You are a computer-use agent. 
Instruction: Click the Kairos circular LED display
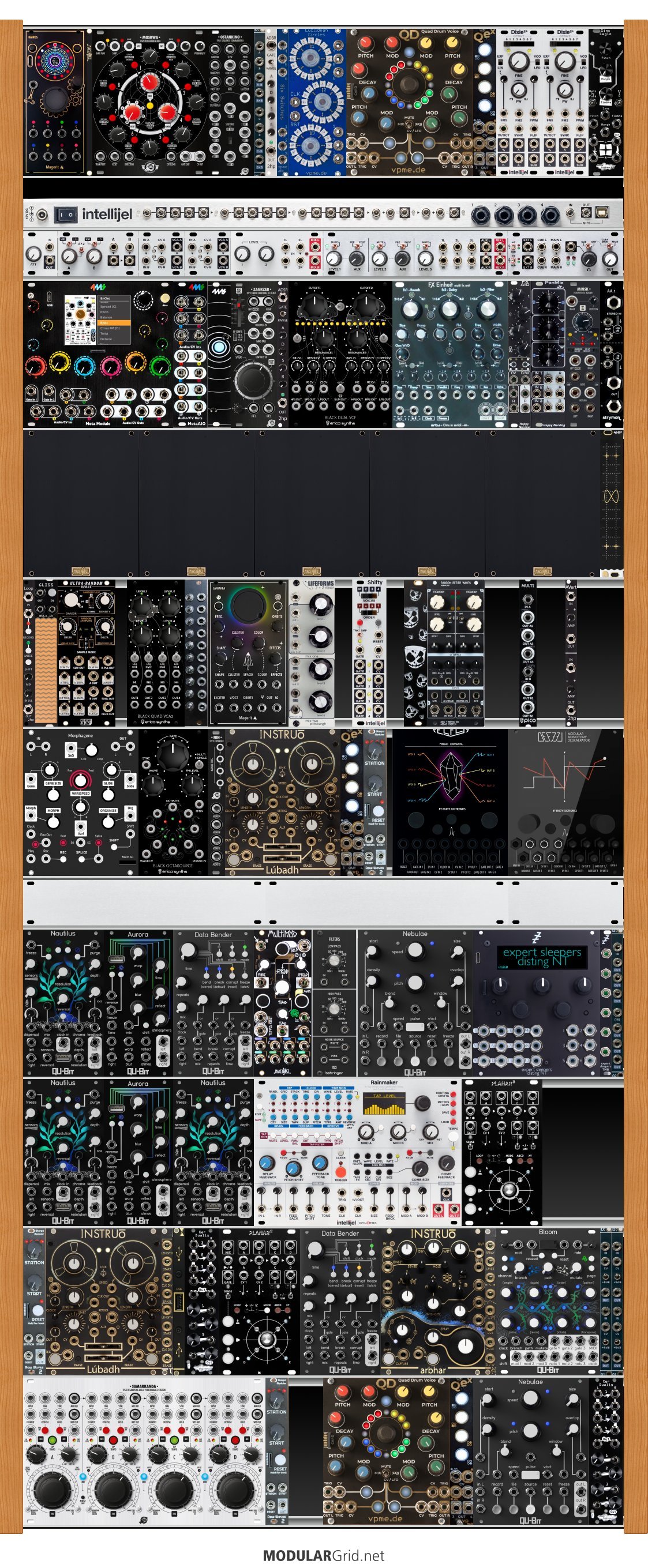tap(55, 60)
